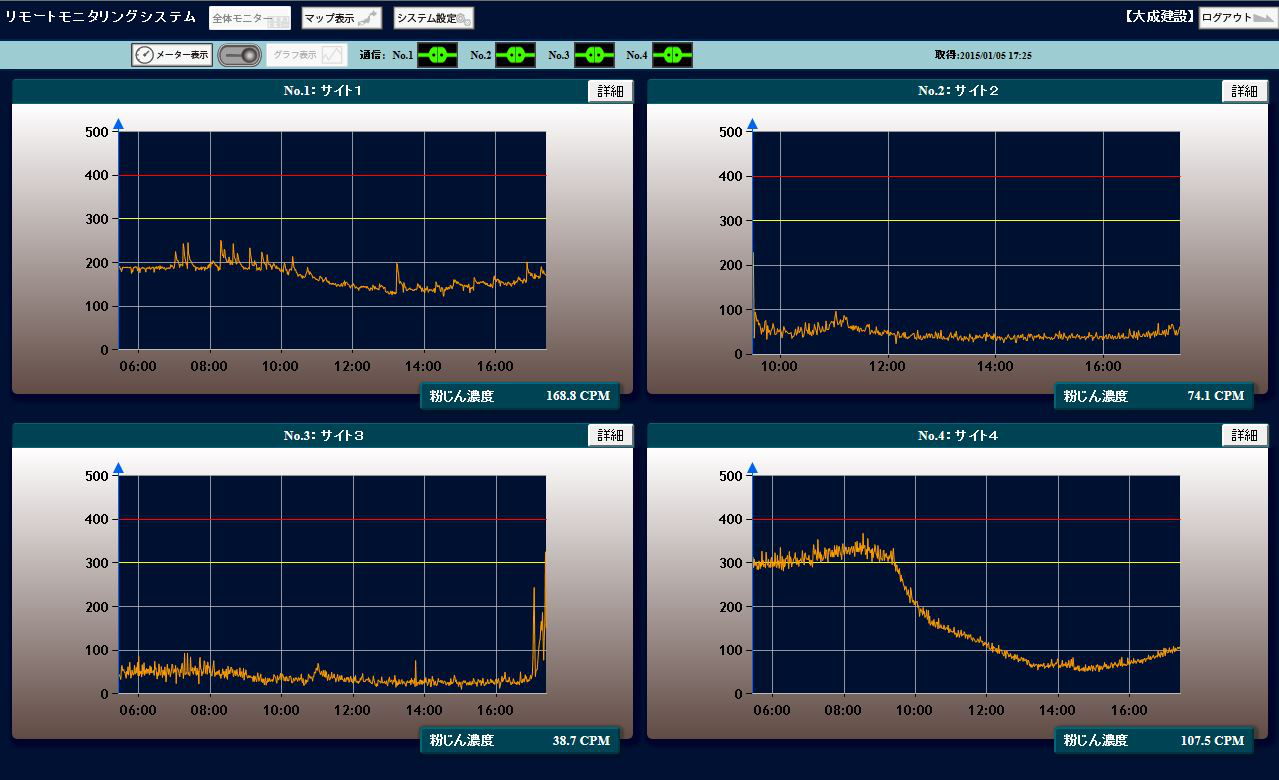The image size is (1279, 780).
Task: Open the 全体モニター overview button
Action: (x=250, y=18)
